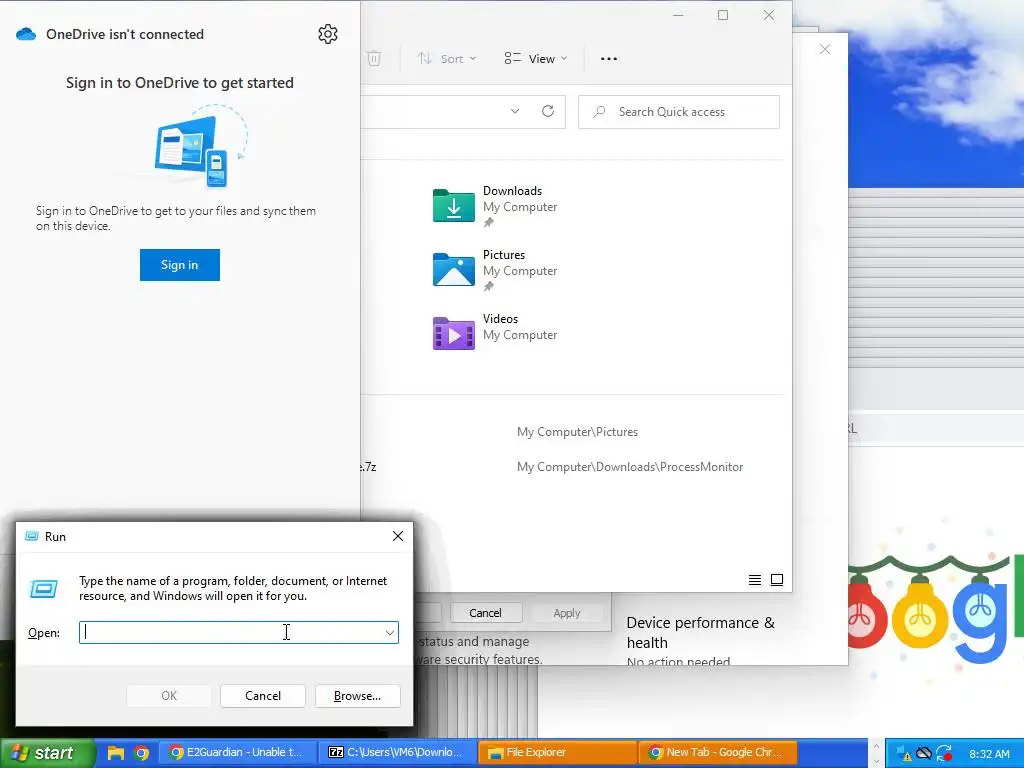Image resolution: width=1024 pixels, height=768 pixels.
Task: Open the Chrome quick launch icon
Action: (141, 753)
